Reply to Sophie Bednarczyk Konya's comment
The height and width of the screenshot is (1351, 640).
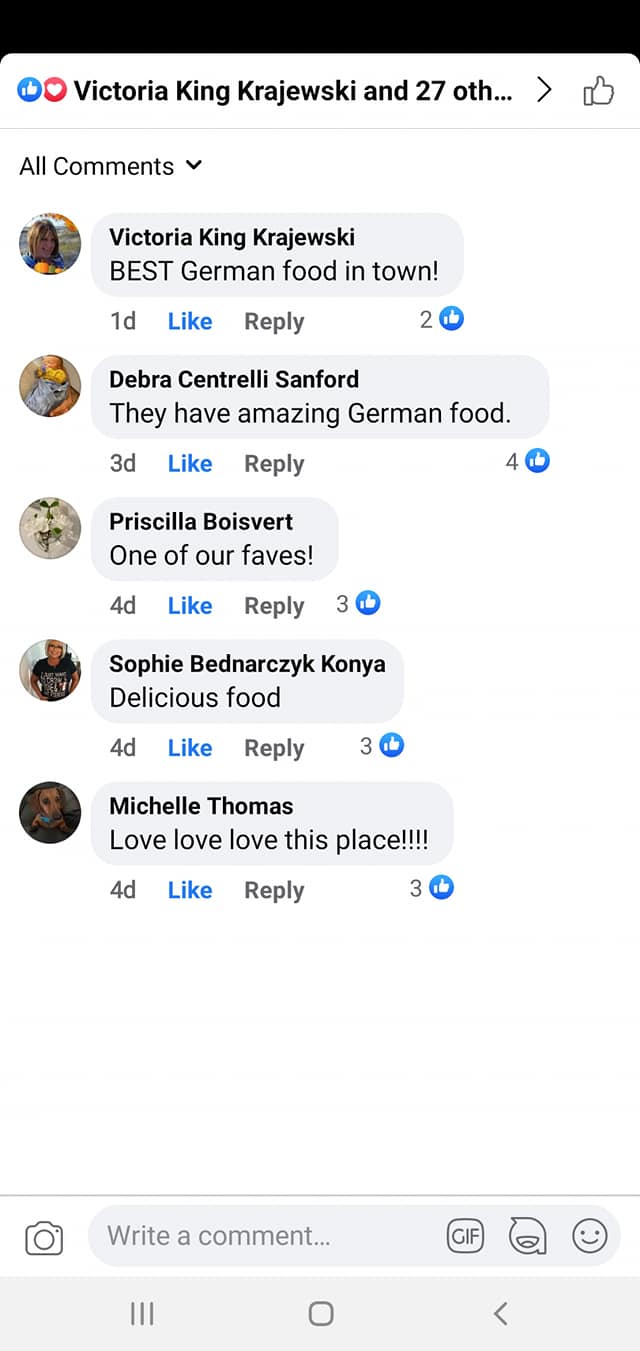274,748
